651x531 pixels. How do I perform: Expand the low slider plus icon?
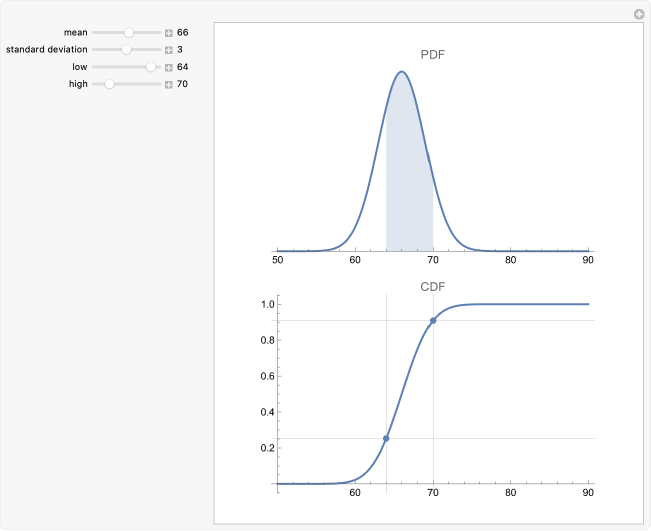(169, 67)
